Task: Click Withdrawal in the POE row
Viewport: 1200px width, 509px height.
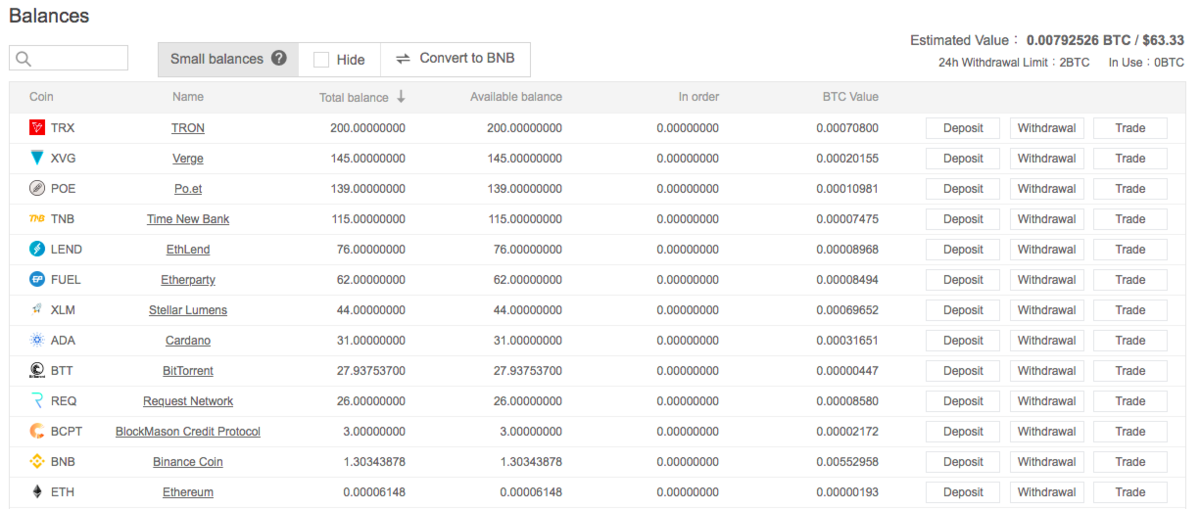Action: tap(1047, 188)
